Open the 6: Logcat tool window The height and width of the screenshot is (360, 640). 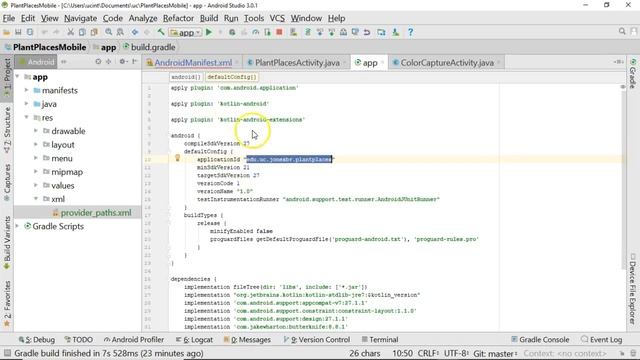coord(194,340)
